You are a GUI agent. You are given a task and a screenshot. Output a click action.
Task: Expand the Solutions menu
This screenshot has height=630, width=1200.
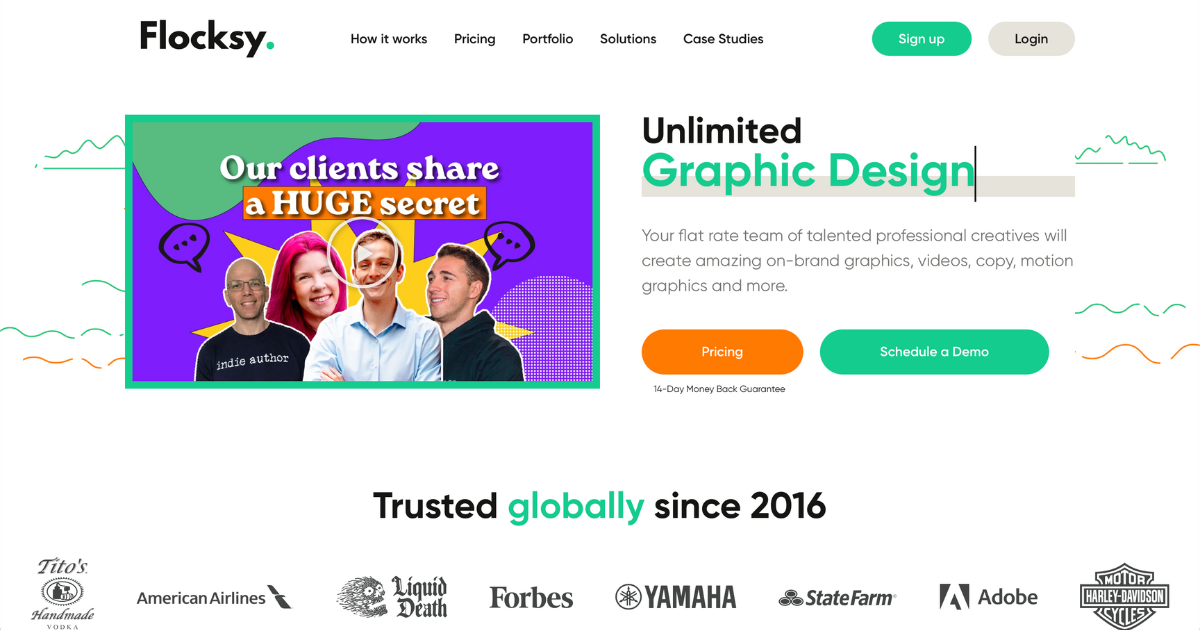[628, 39]
